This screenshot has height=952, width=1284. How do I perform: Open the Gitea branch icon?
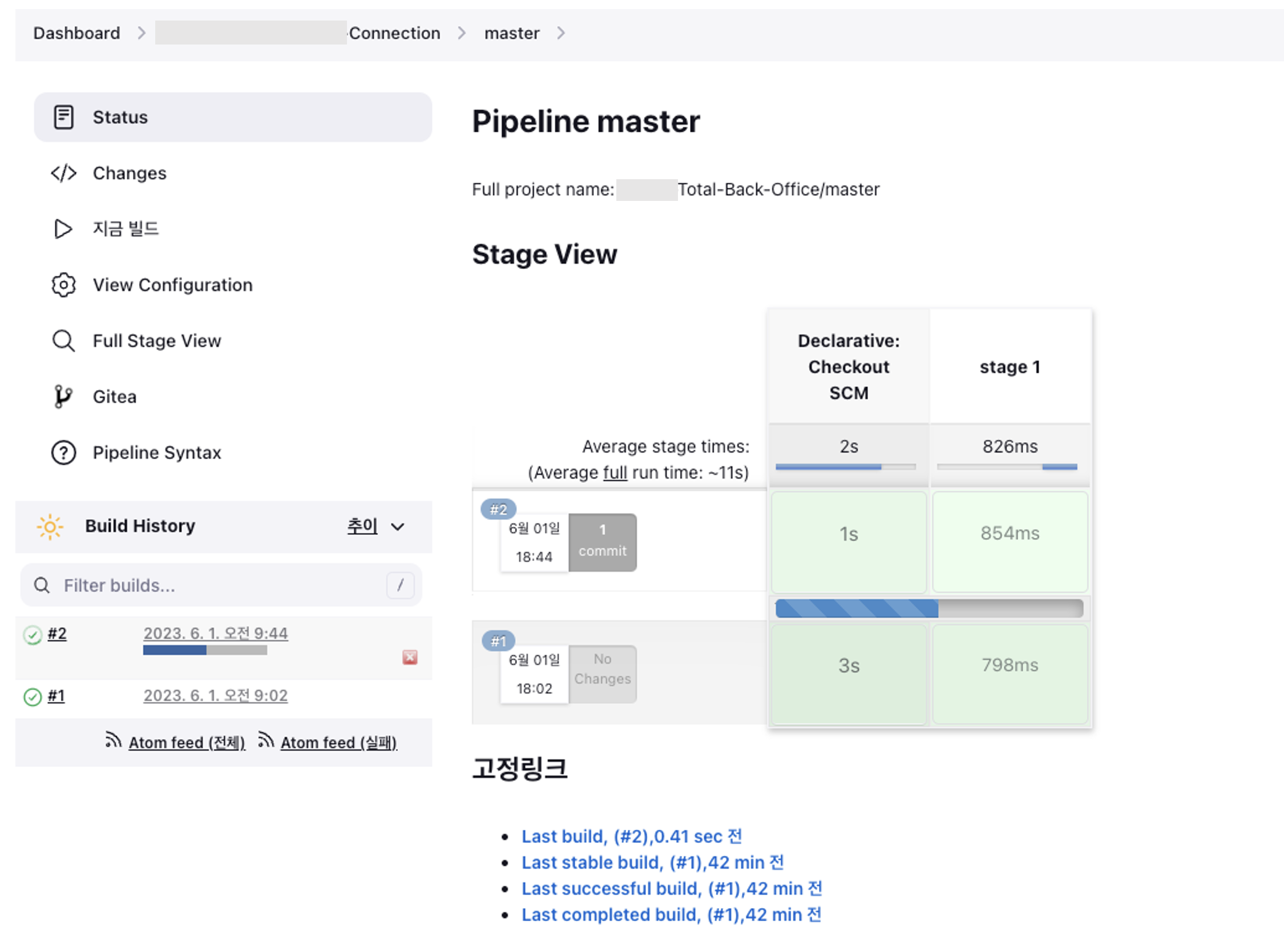(x=62, y=397)
